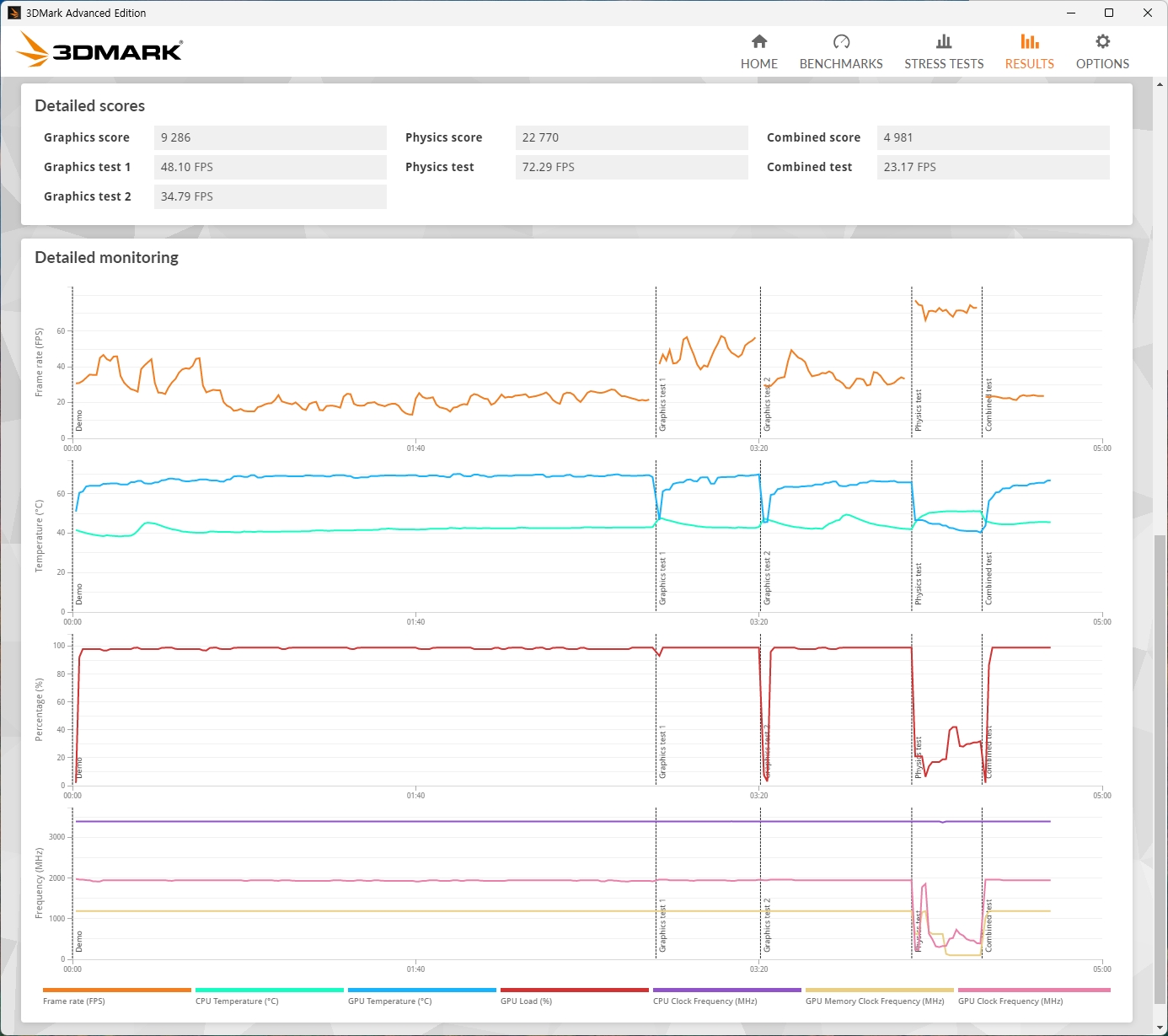Click the scrollbar up arrow
Image resolution: width=1168 pixels, height=1036 pixels.
[1160, 84]
